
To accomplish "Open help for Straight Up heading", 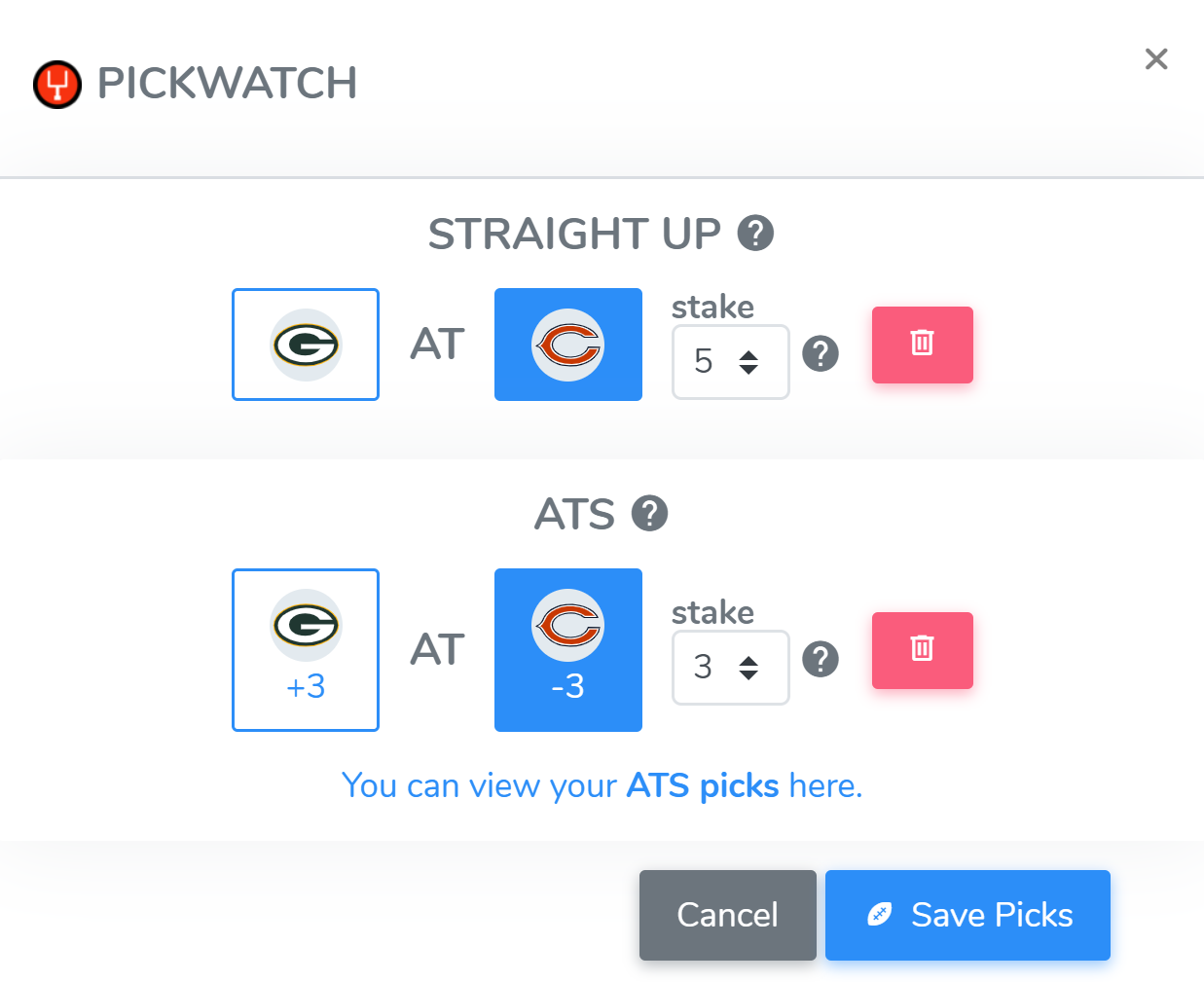I will tap(755, 234).
